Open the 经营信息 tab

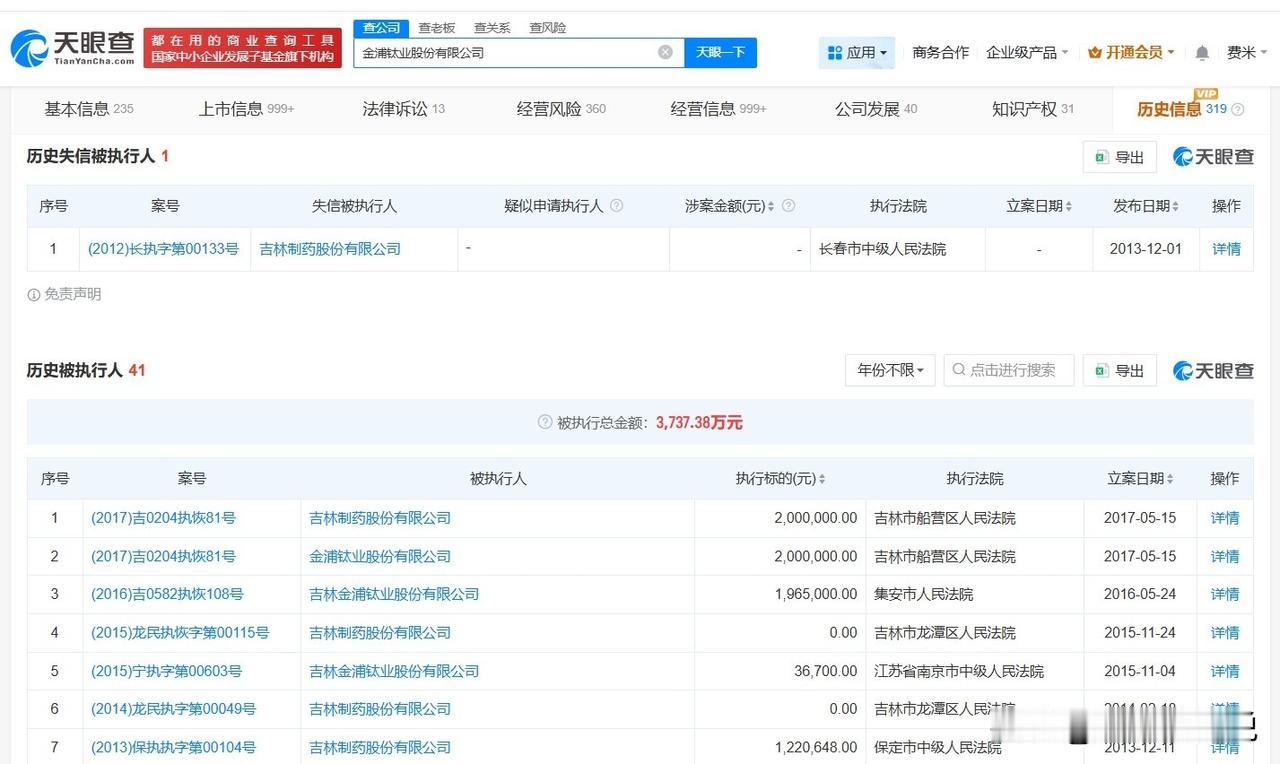coord(718,109)
